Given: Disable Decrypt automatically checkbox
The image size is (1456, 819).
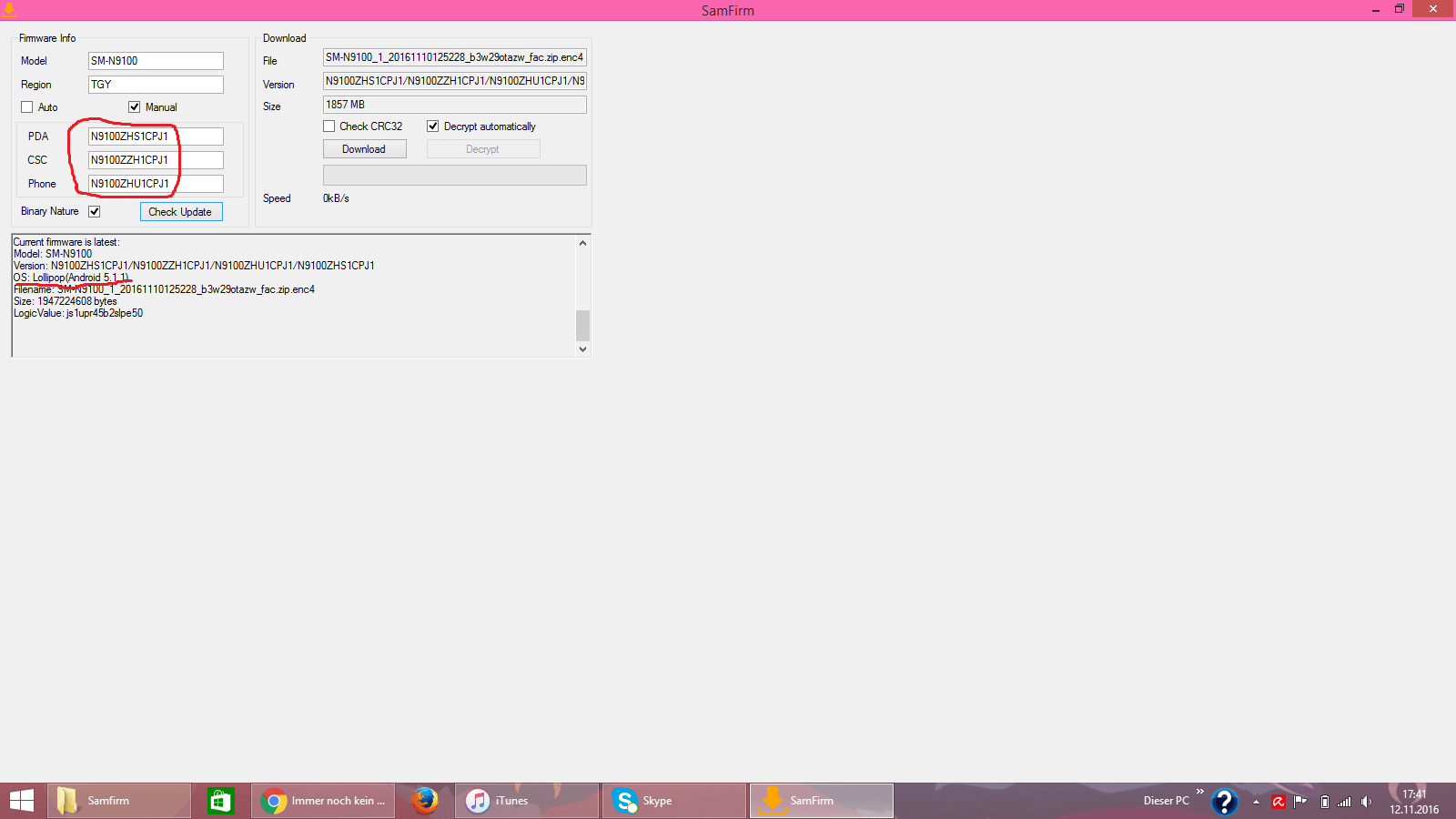Looking at the screenshot, I should click(433, 126).
